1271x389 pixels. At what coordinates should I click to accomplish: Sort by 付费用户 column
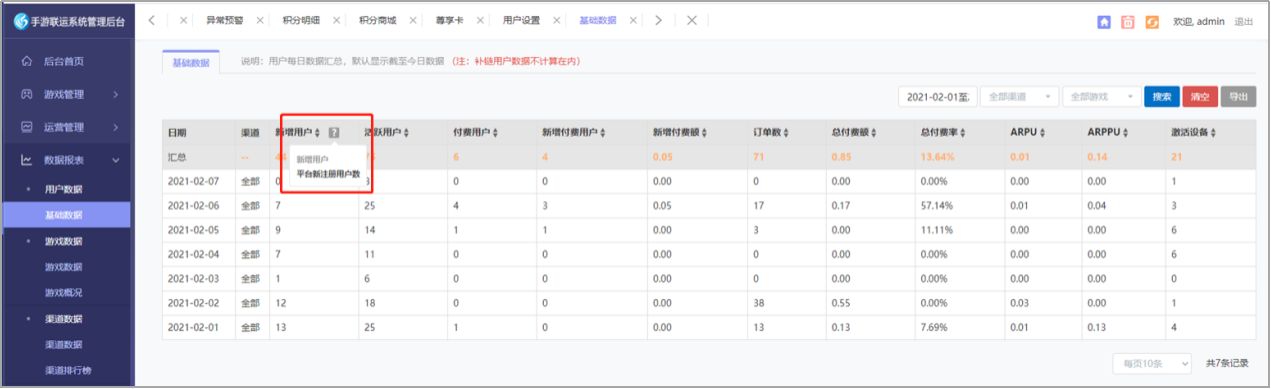(495, 132)
